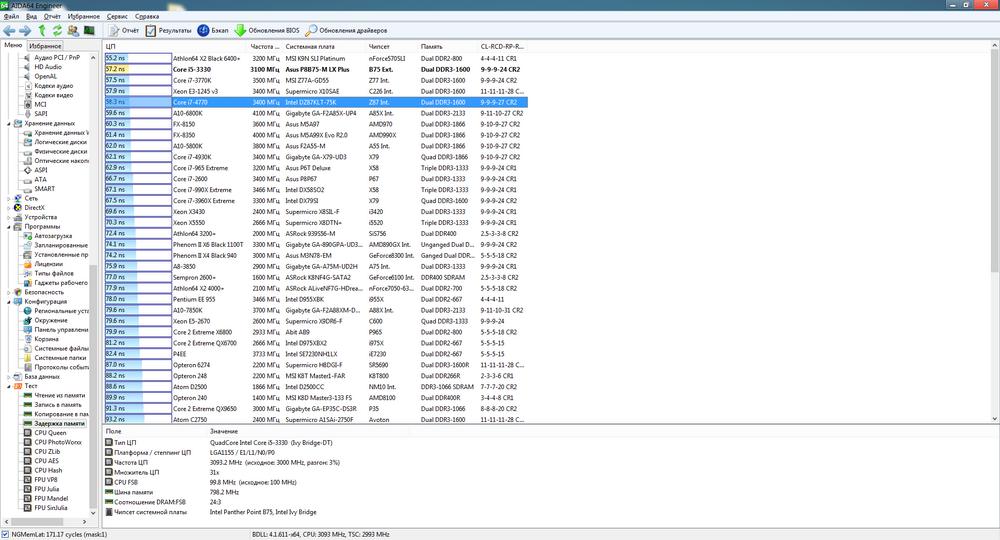Collapse the Программы tree node
The width and height of the screenshot is (1000, 540).
click(9, 226)
